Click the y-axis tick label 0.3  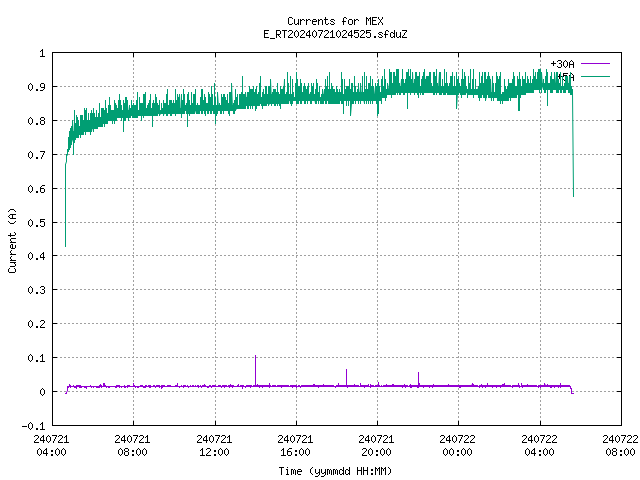point(36,290)
